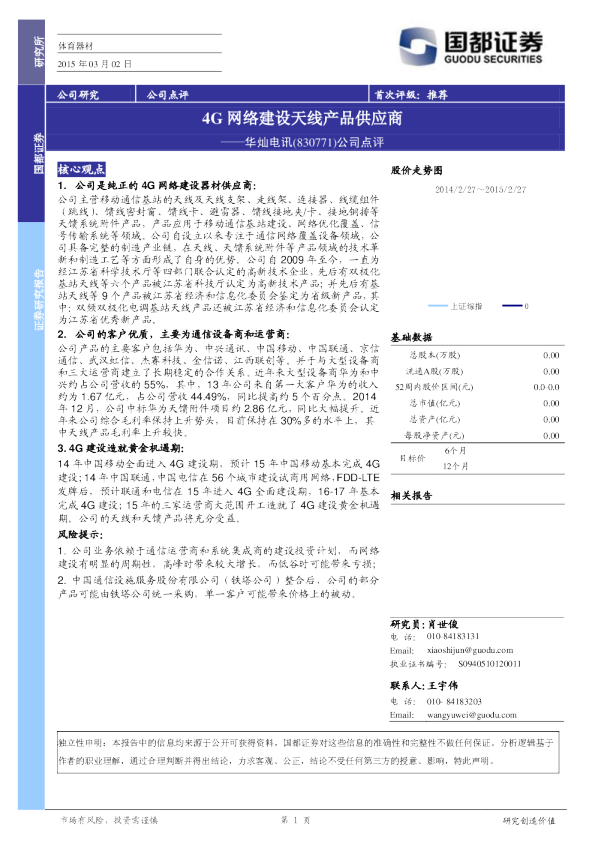This screenshot has height=842, width=595.
Task: Click the 风险提示 heading
Action: coord(80,534)
